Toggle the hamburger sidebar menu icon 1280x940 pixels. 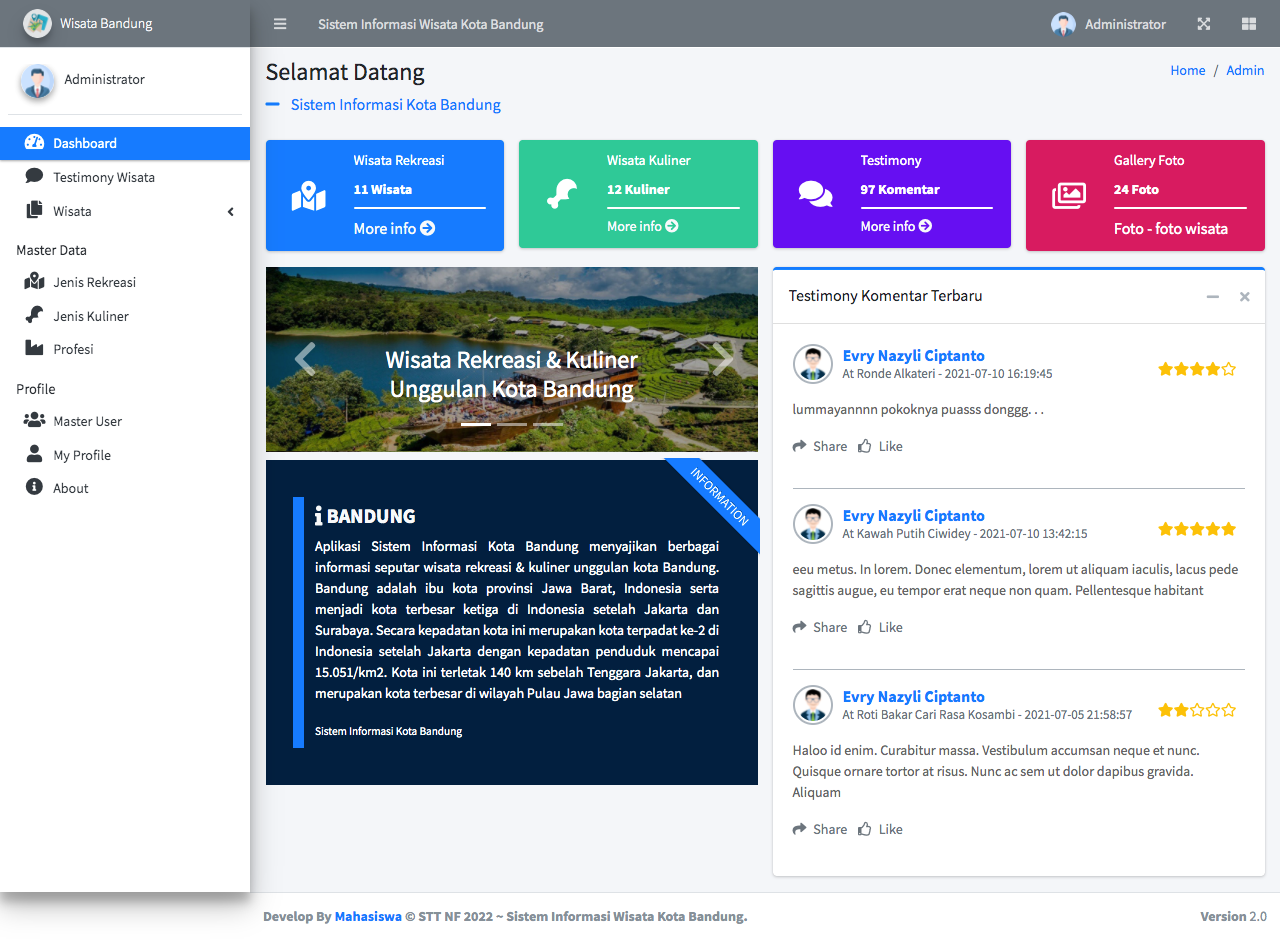pyautogui.click(x=280, y=24)
